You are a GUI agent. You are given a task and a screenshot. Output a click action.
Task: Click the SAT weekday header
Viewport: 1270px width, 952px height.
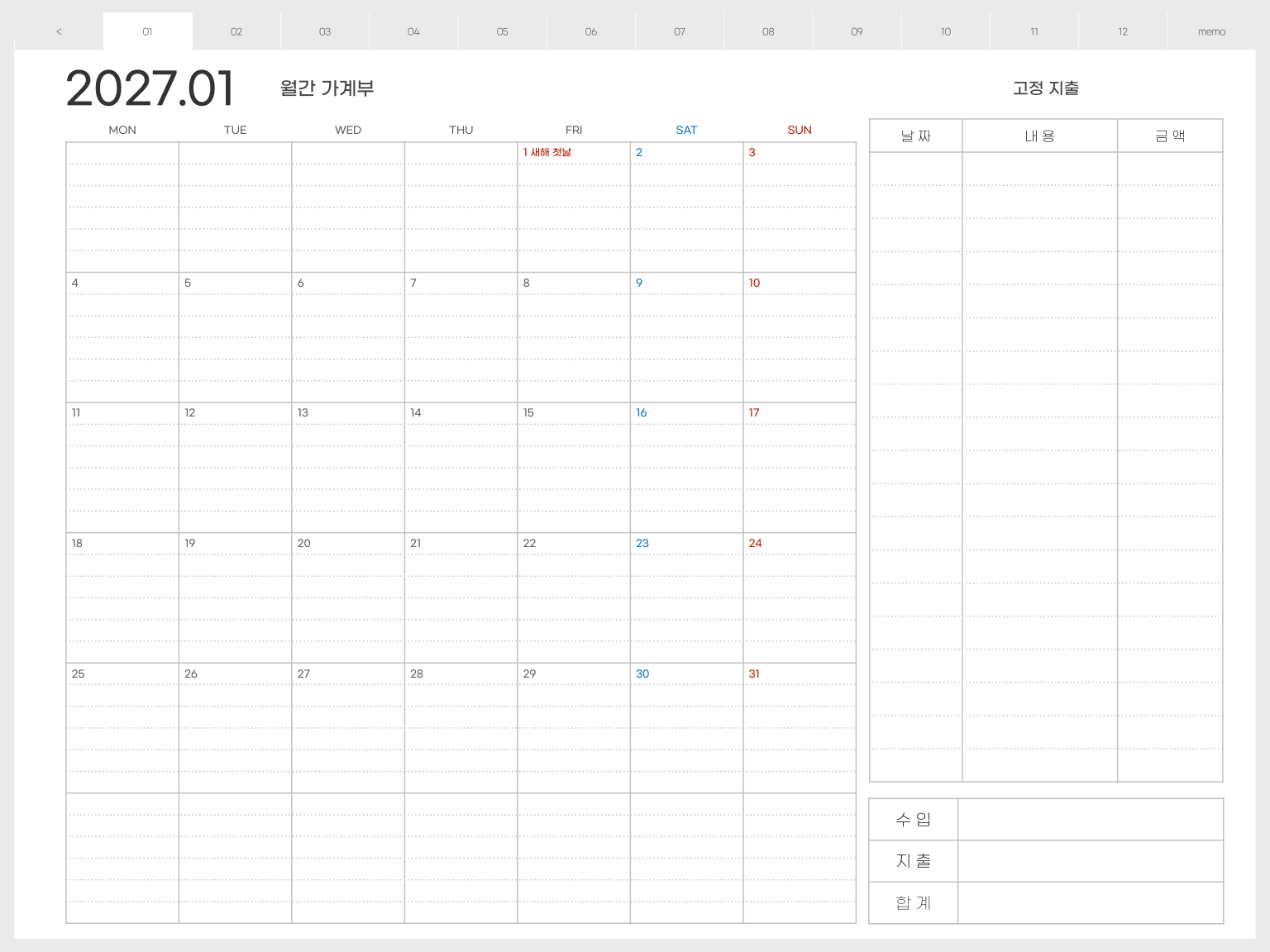(686, 130)
